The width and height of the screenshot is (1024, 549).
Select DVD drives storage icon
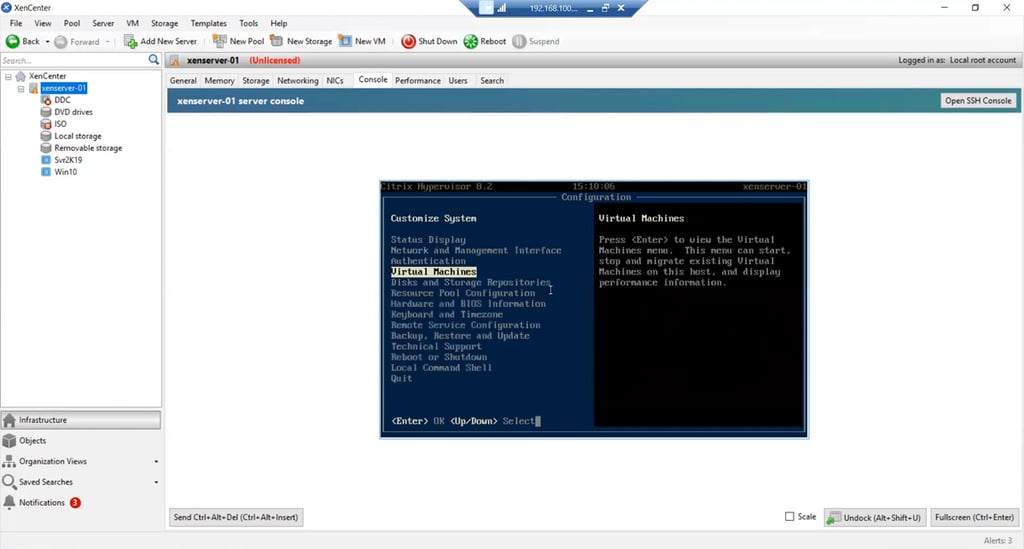[46, 112]
